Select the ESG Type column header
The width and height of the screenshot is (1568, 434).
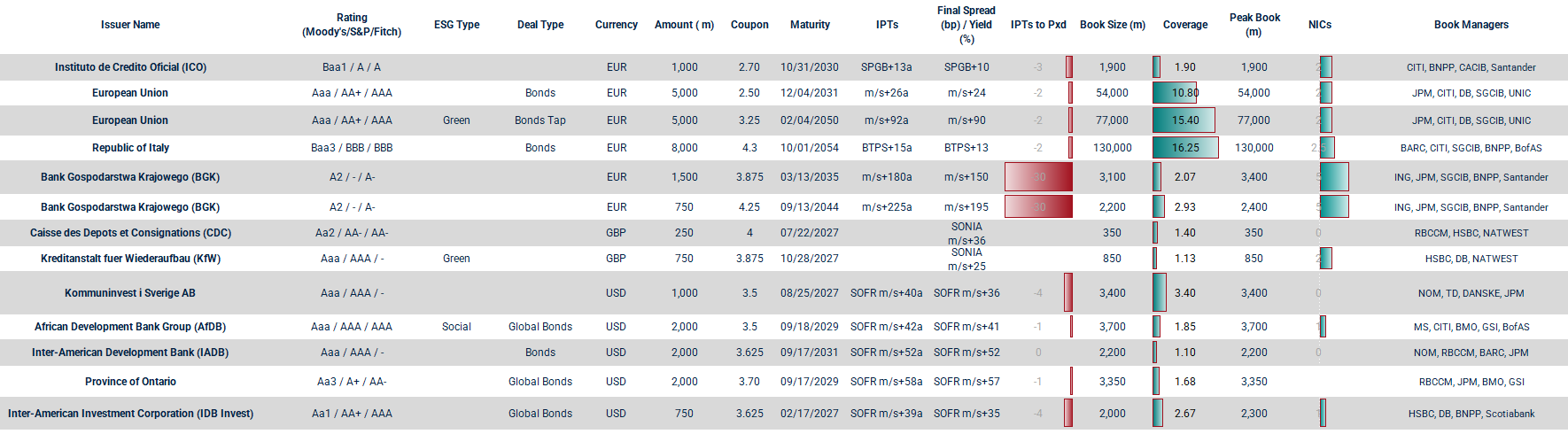coord(456,25)
